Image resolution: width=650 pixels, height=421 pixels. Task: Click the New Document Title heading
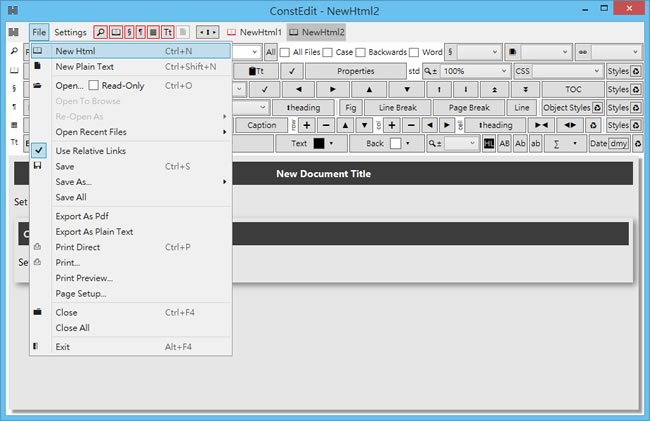[323, 174]
